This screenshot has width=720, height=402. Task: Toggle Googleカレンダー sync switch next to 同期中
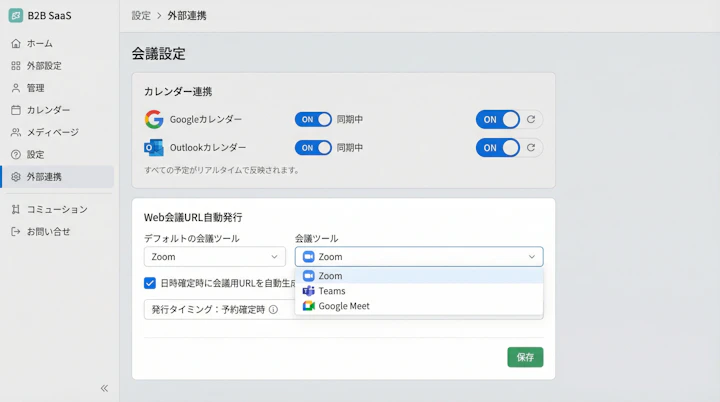tap(313, 119)
